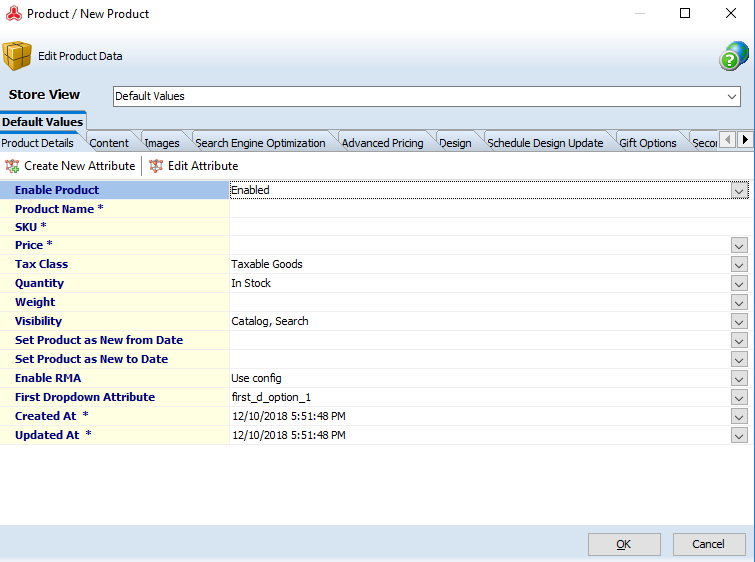Select the Enable Product row label
The image size is (755, 562).
[57, 190]
